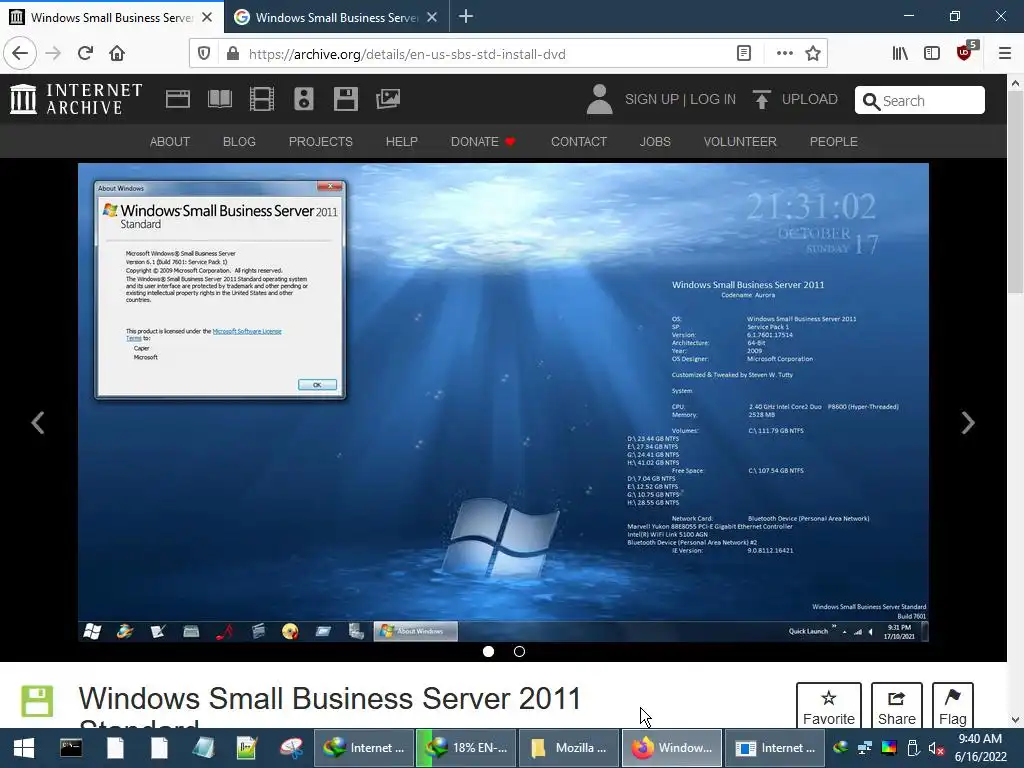Click the Favorite button
1024x768 pixels.
point(829,707)
